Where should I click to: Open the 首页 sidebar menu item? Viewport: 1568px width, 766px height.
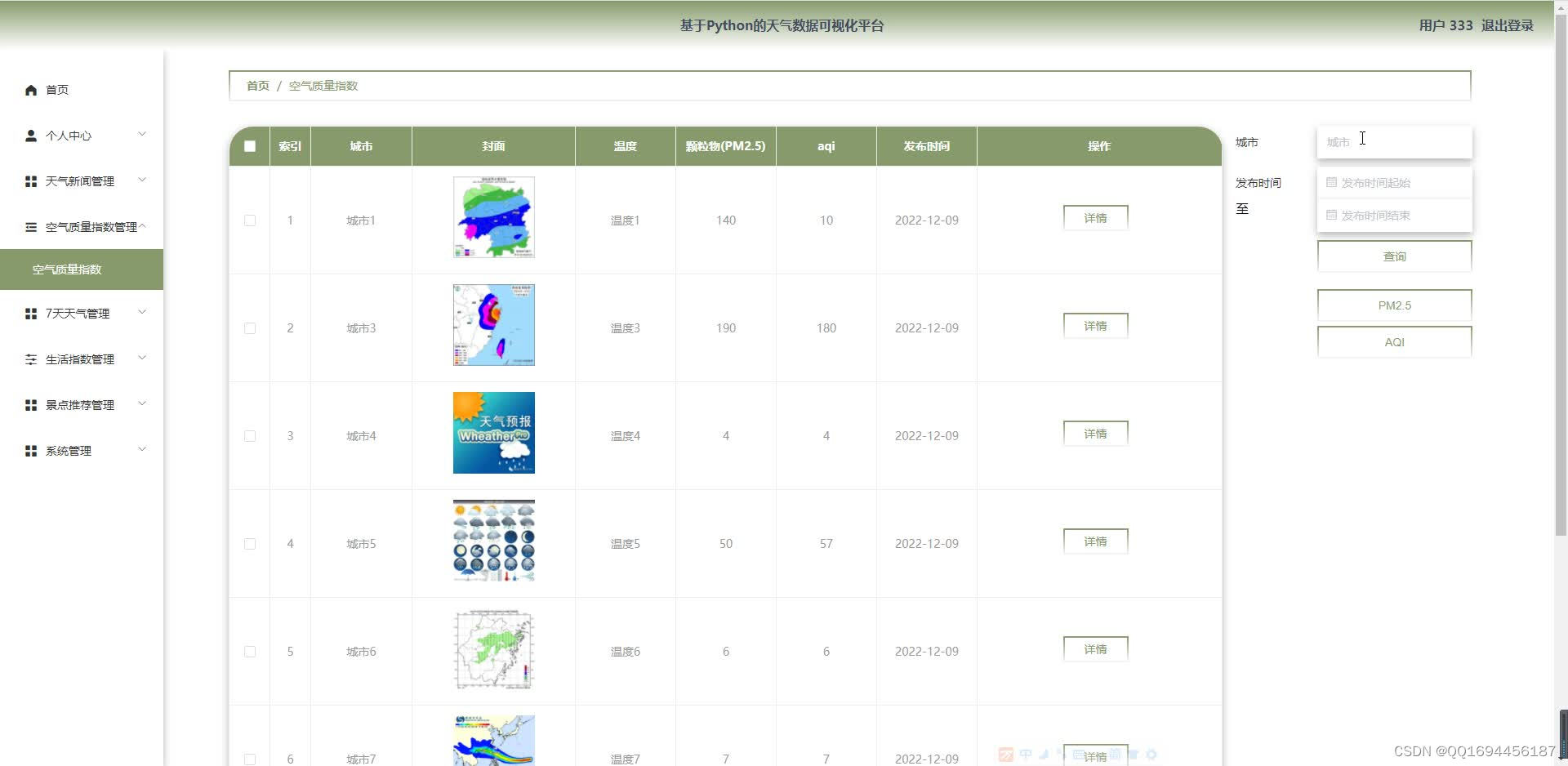click(82, 90)
